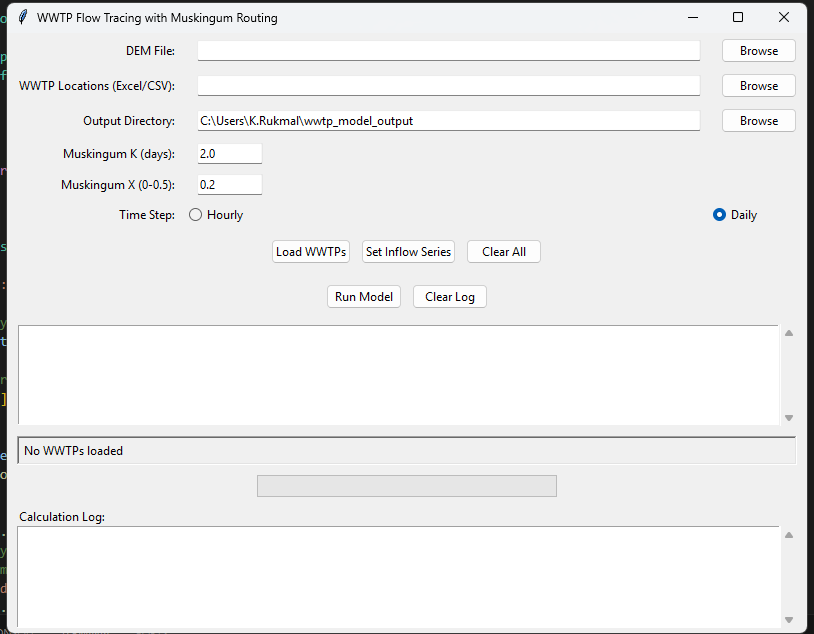Select the Daily time step

click(719, 214)
